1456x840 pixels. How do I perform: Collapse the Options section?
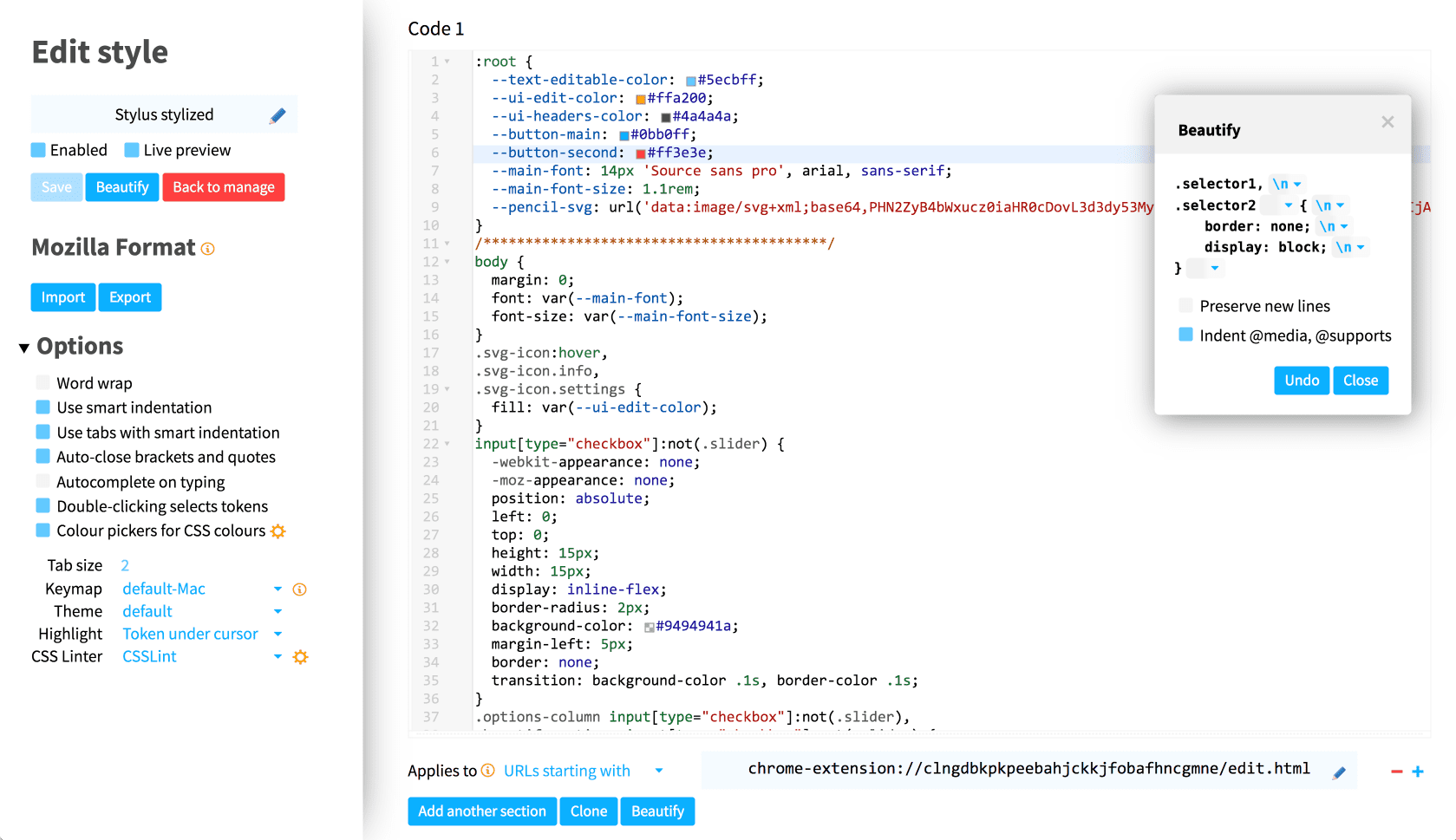click(x=23, y=346)
